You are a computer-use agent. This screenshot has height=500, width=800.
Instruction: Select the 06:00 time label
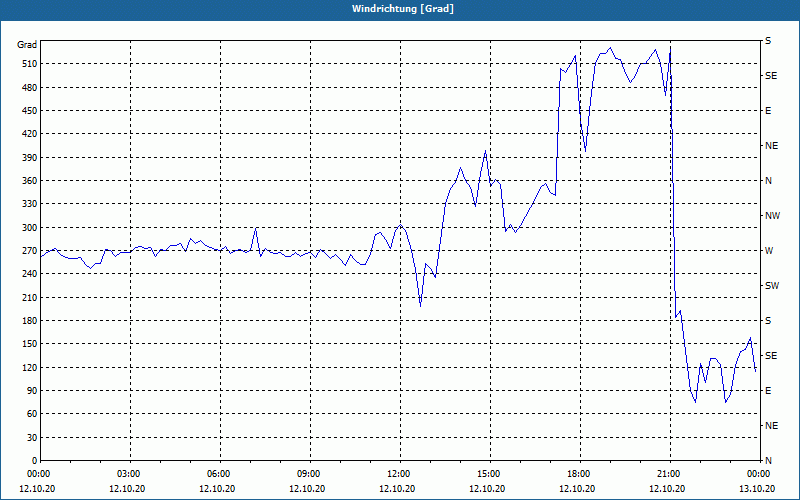click(220, 474)
